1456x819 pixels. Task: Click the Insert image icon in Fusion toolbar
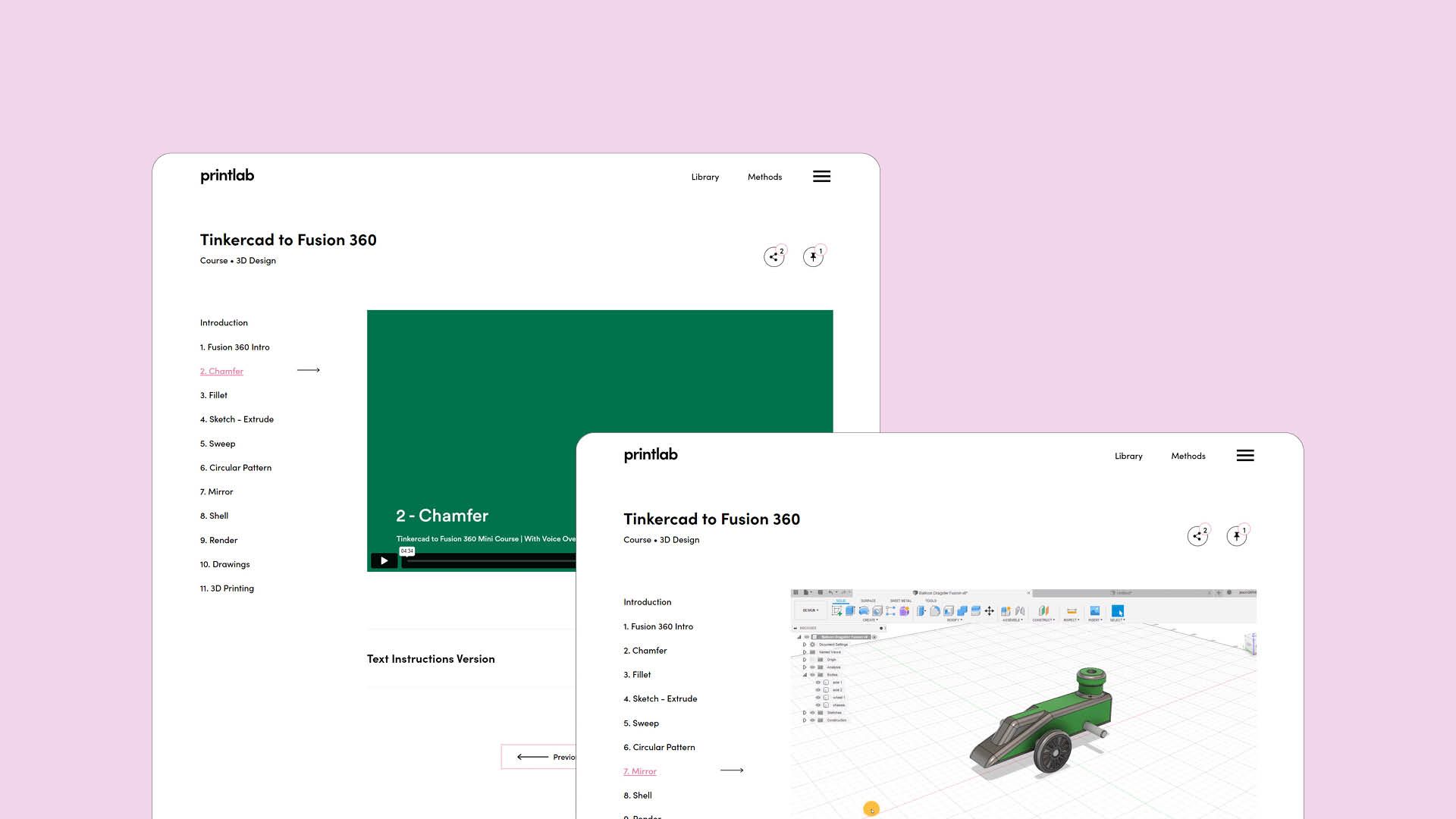coord(1094,610)
